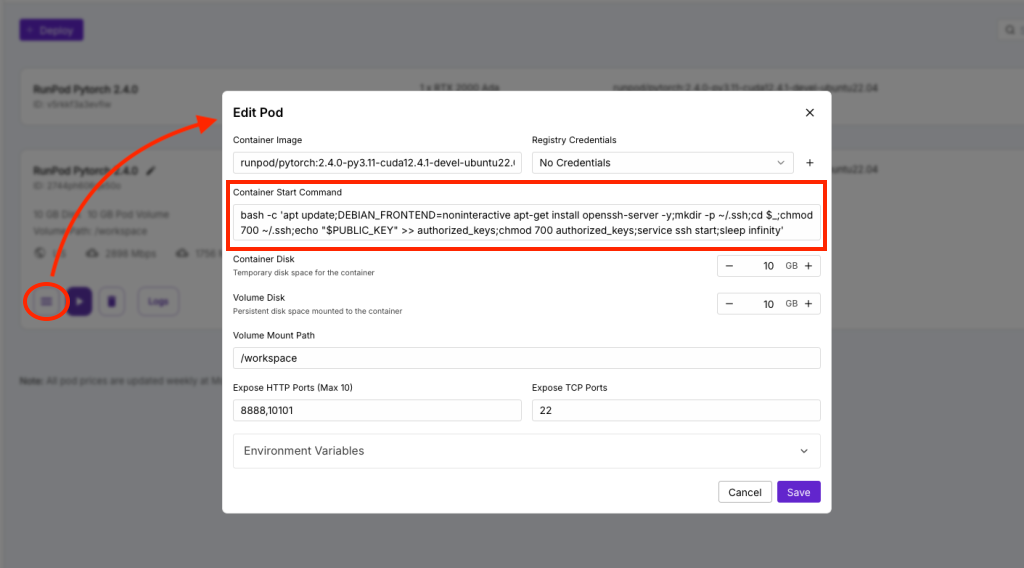Close the Edit Pod dialog
The width and height of the screenshot is (1024, 568).
click(810, 113)
